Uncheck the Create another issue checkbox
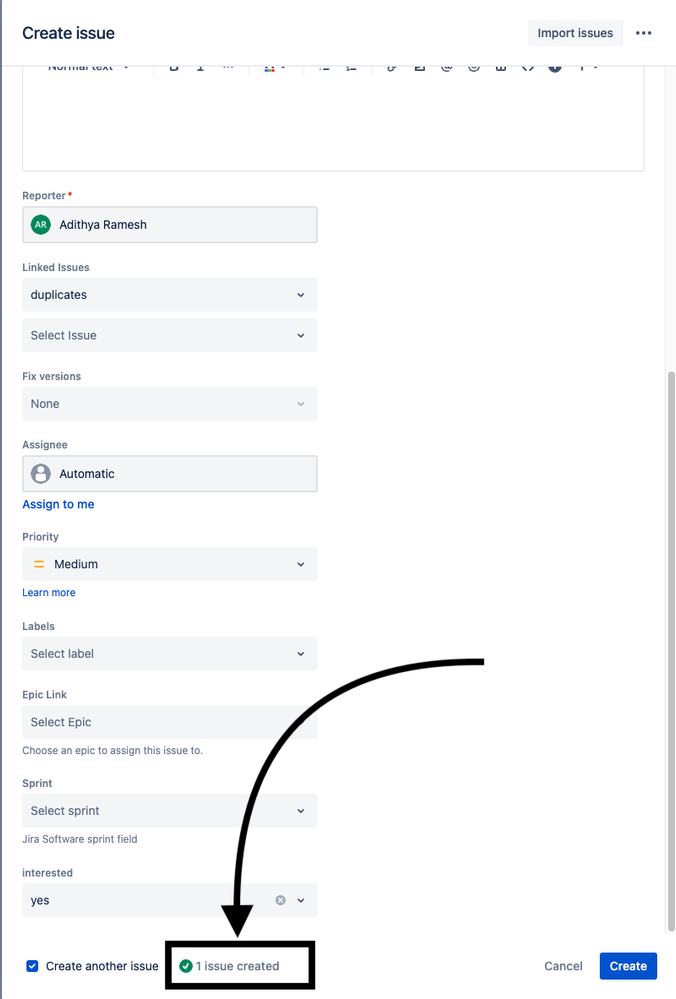Screen dimensions: 676x999 31,966
